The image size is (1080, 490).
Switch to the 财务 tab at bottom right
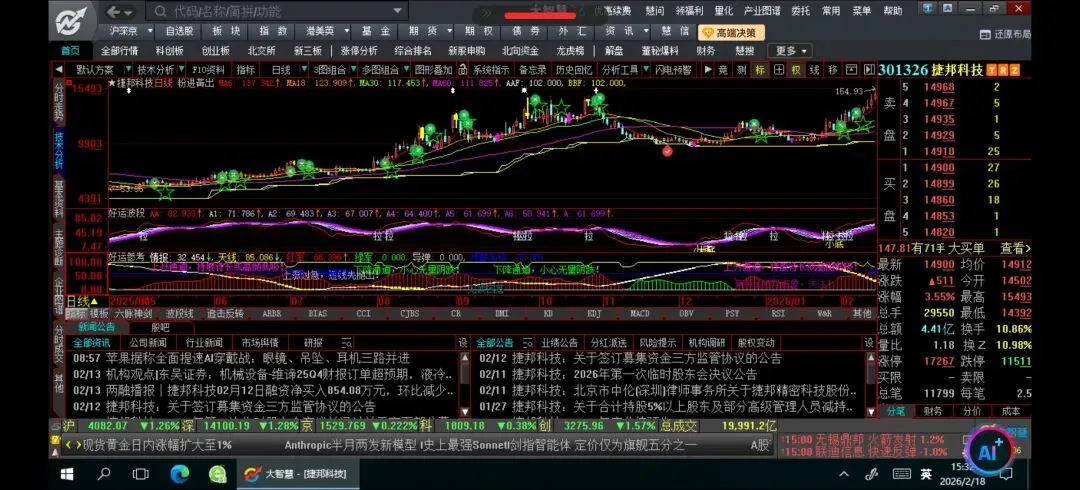pyautogui.click(x=933, y=411)
